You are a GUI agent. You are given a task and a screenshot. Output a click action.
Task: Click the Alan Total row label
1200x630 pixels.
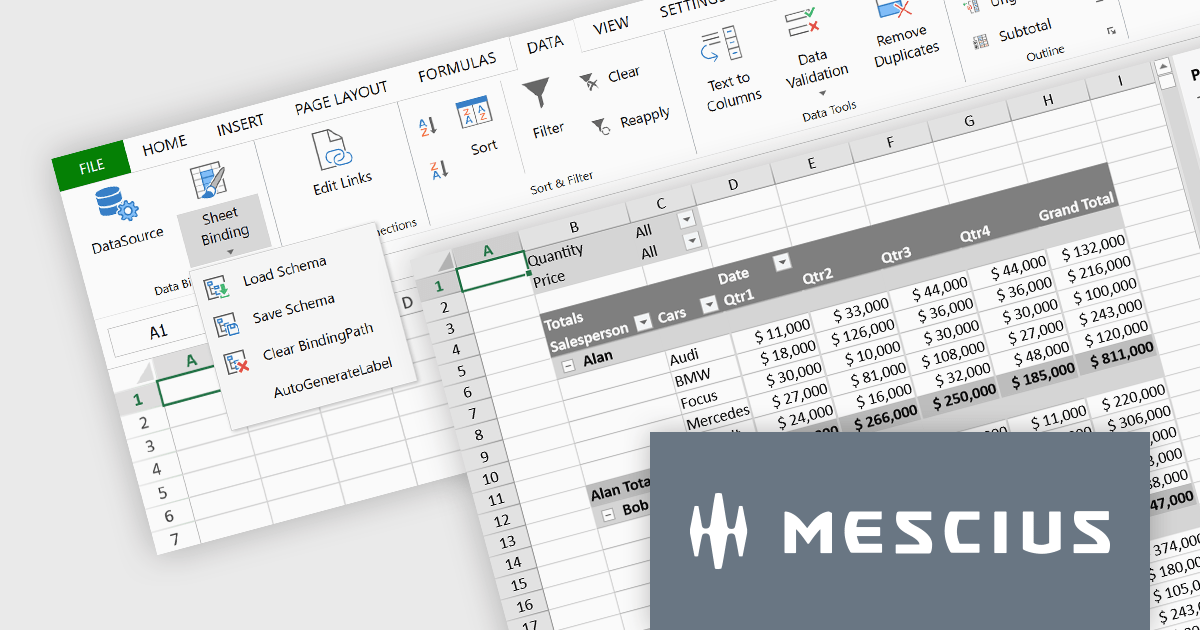(x=620, y=489)
